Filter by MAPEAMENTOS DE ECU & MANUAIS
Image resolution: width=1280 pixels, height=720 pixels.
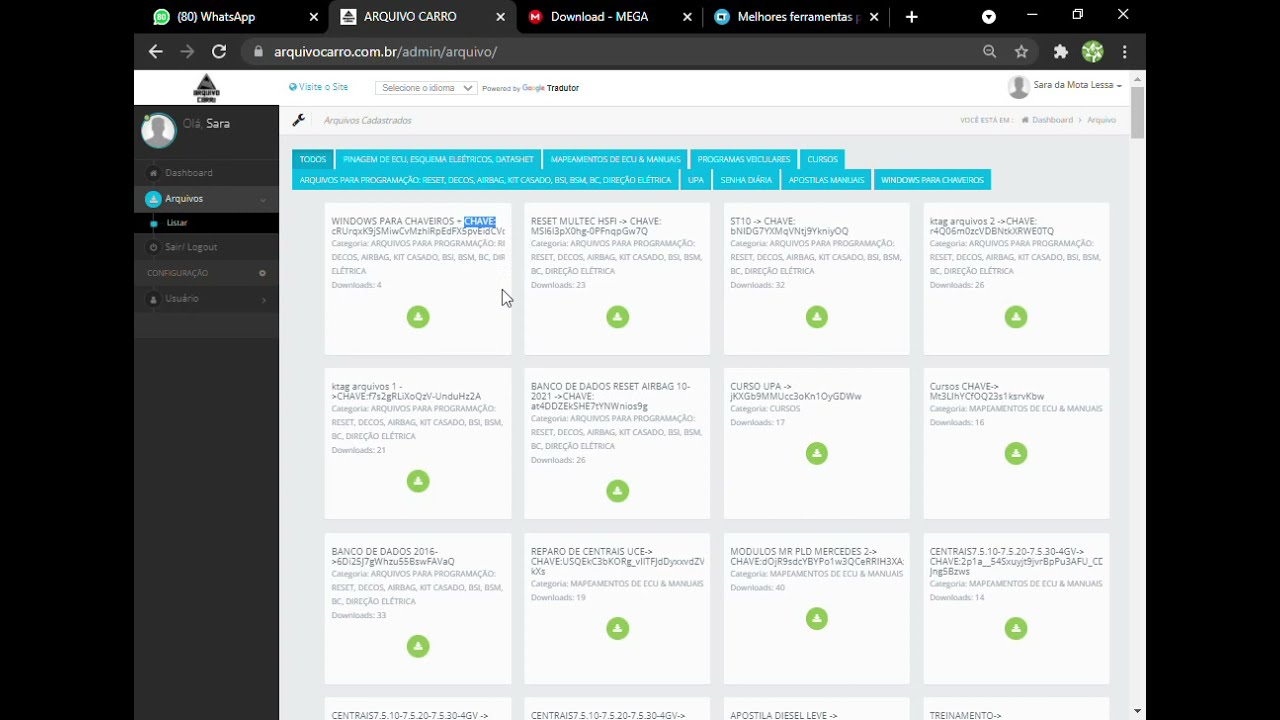coord(615,159)
